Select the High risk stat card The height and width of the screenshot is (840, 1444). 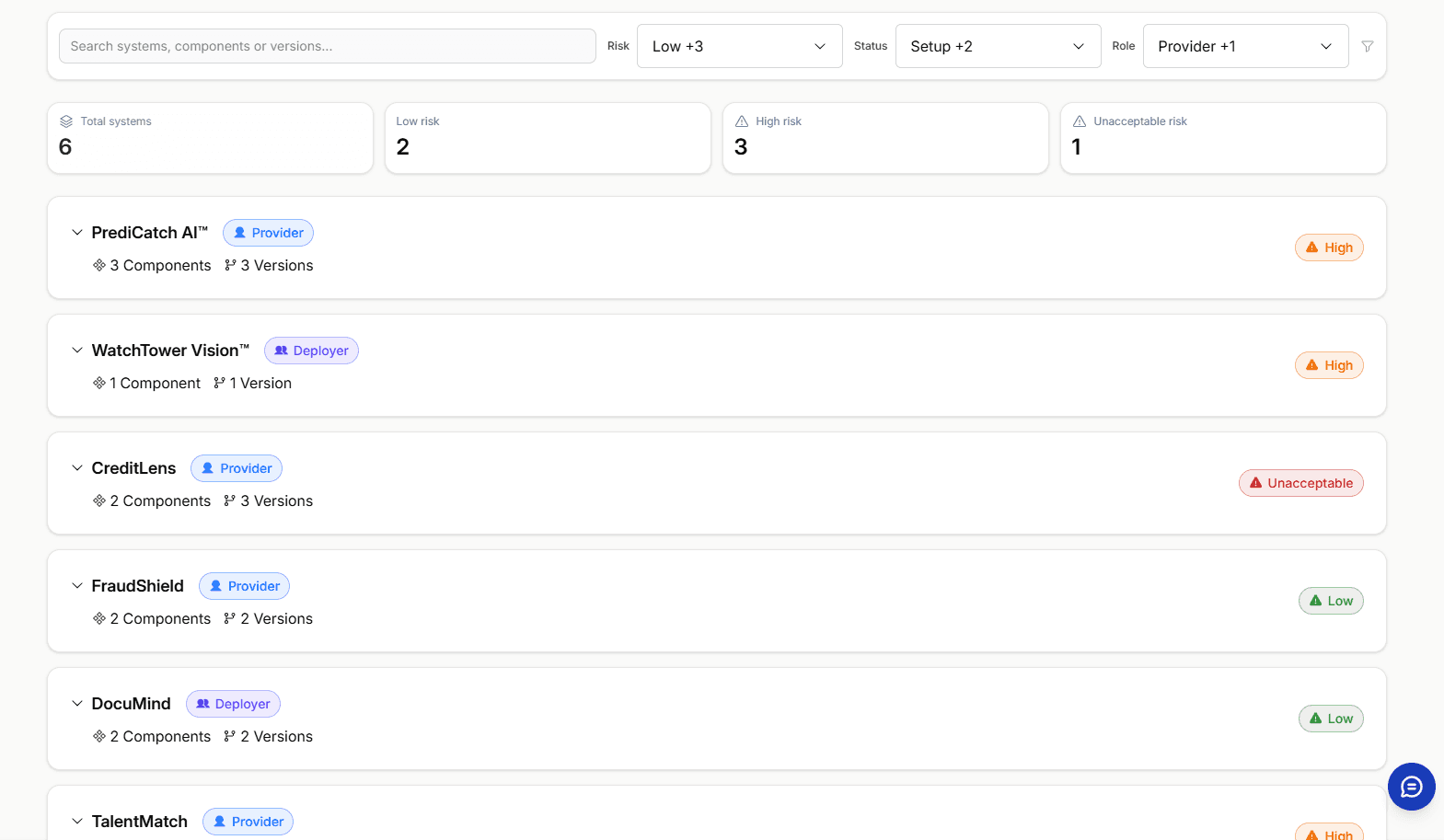[x=885, y=138]
